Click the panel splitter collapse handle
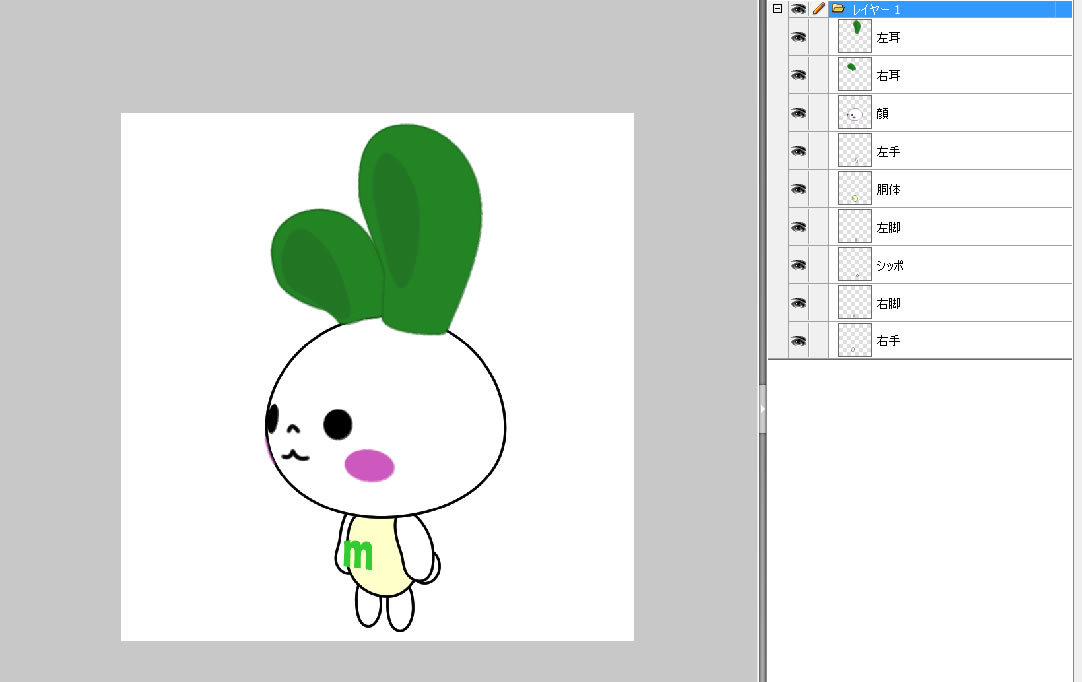This screenshot has width=1082, height=682. click(762, 409)
